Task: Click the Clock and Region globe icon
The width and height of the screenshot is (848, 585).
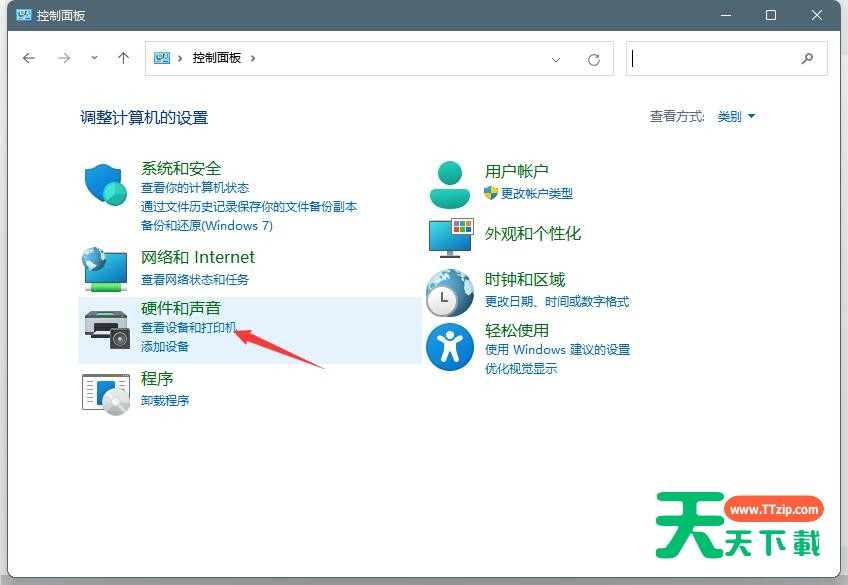Action: coord(449,292)
